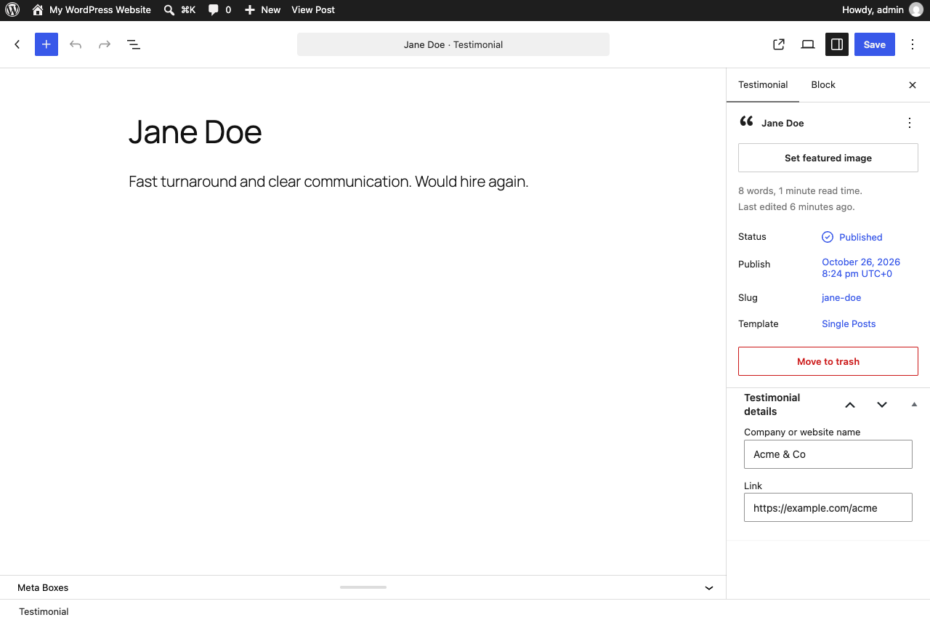Move Testimonial details box down
Viewport: 930px width, 620px height.
[882, 405]
